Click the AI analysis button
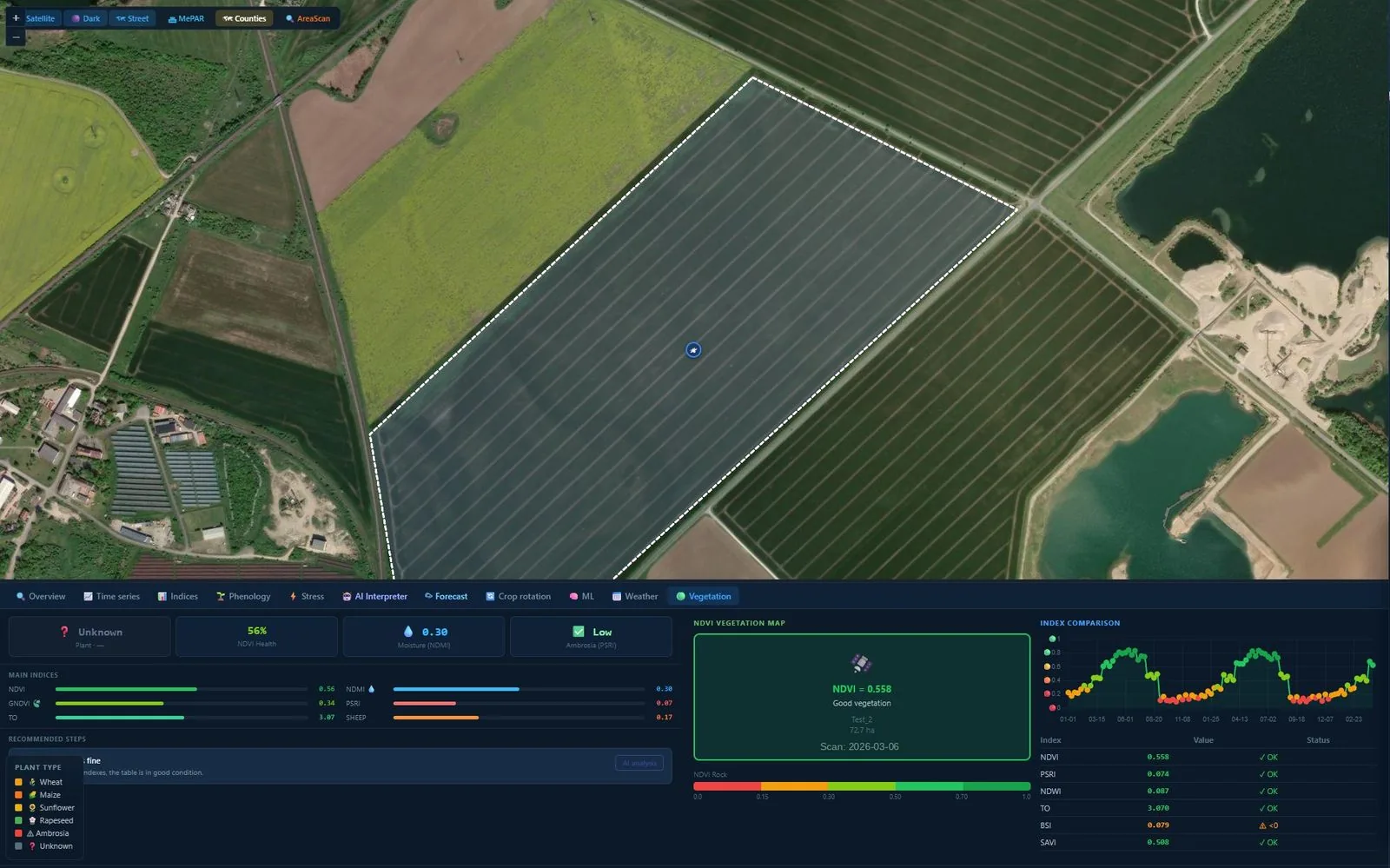Viewport: 1390px width, 868px height. click(639, 763)
